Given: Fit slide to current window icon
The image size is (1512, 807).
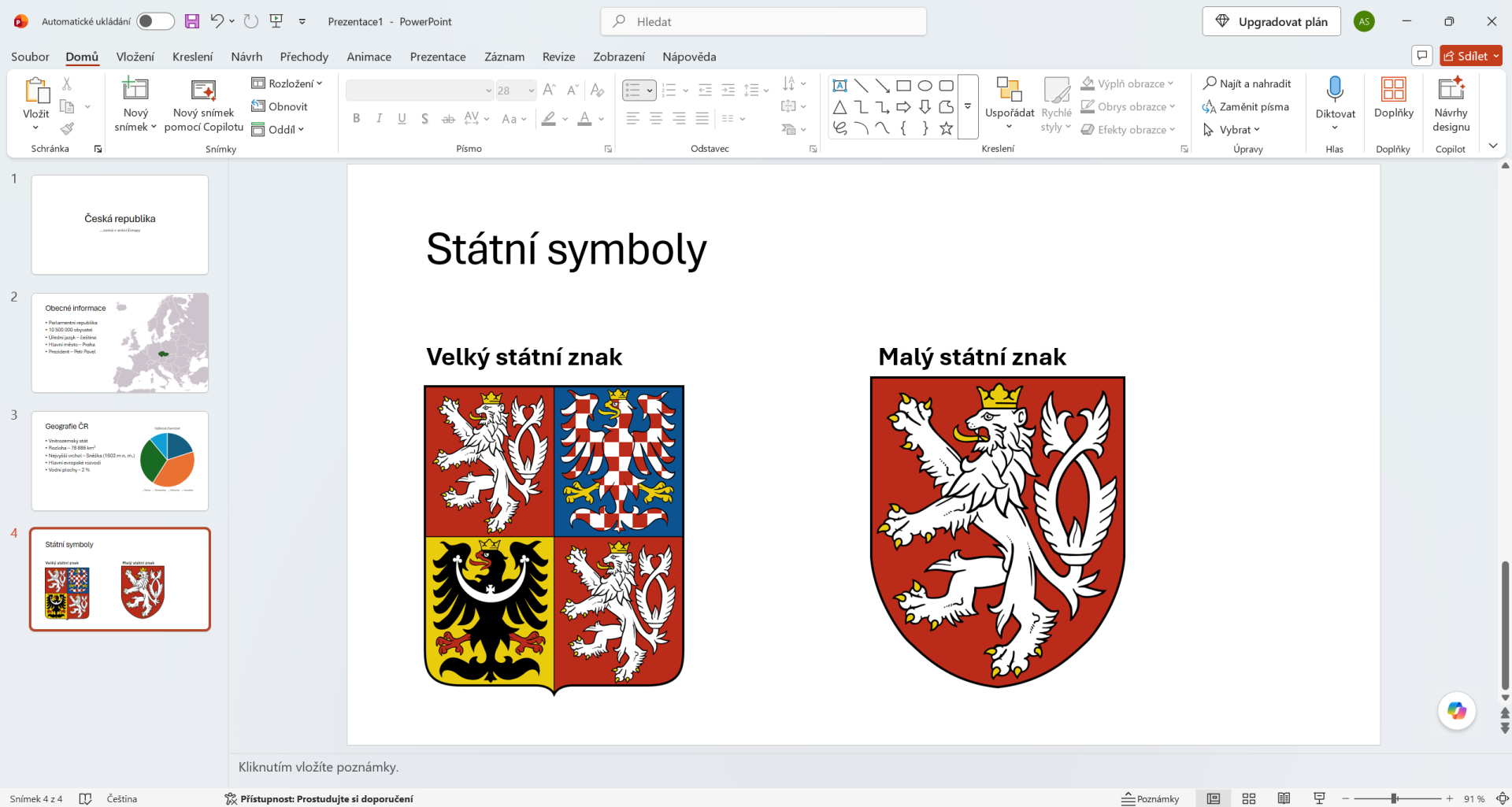Looking at the screenshot, I should (1503, 798).
